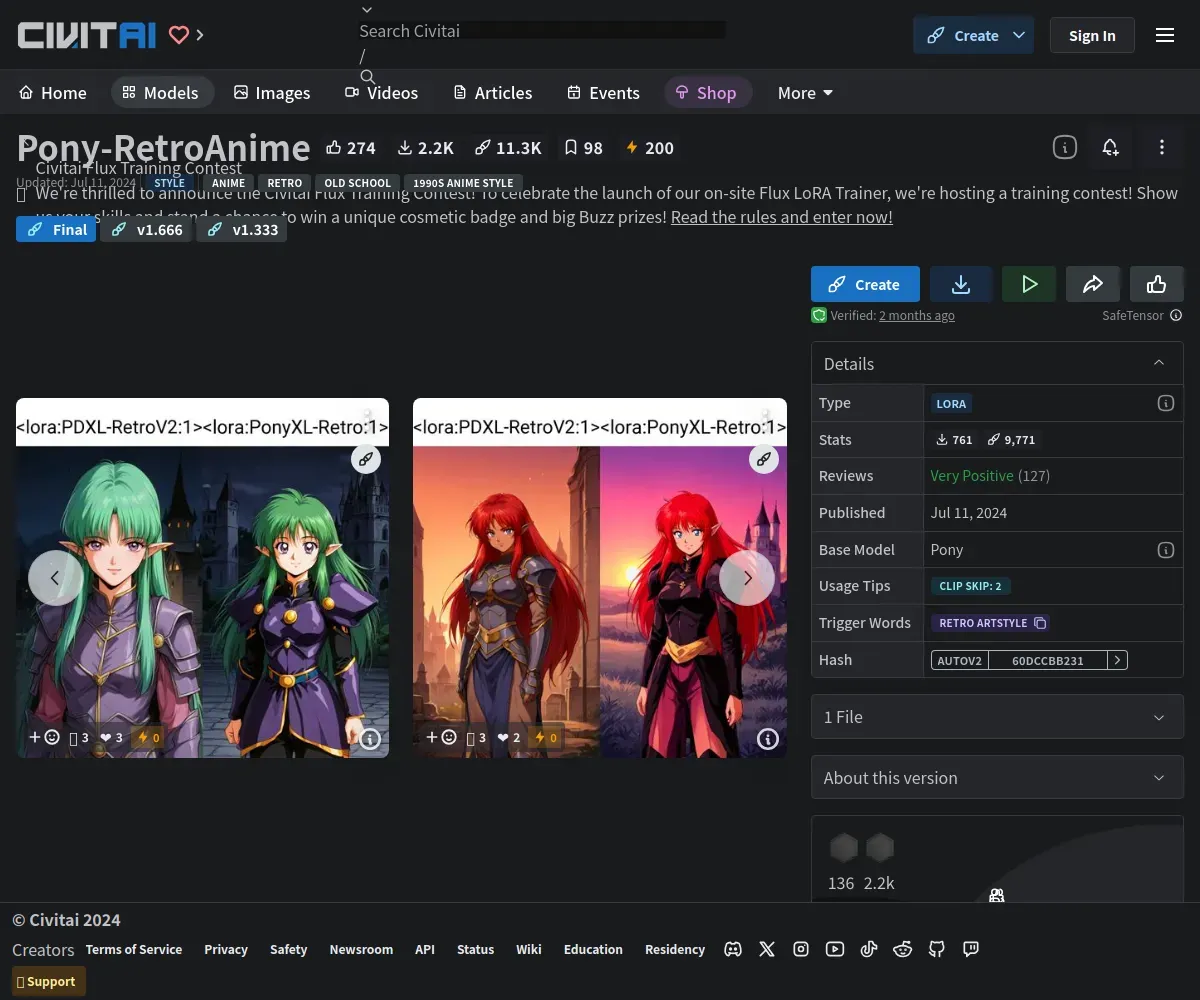The image size is (1200, 1000).
Task: Open the Discord link in the footer
Action: coord(733,949)
